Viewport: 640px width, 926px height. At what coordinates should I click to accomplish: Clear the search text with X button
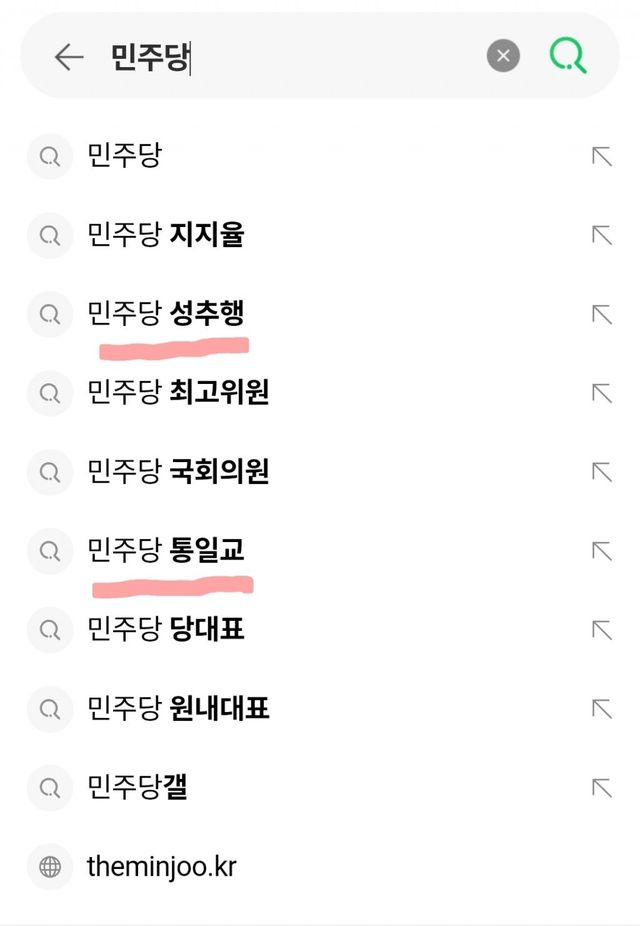coord(503,56)
